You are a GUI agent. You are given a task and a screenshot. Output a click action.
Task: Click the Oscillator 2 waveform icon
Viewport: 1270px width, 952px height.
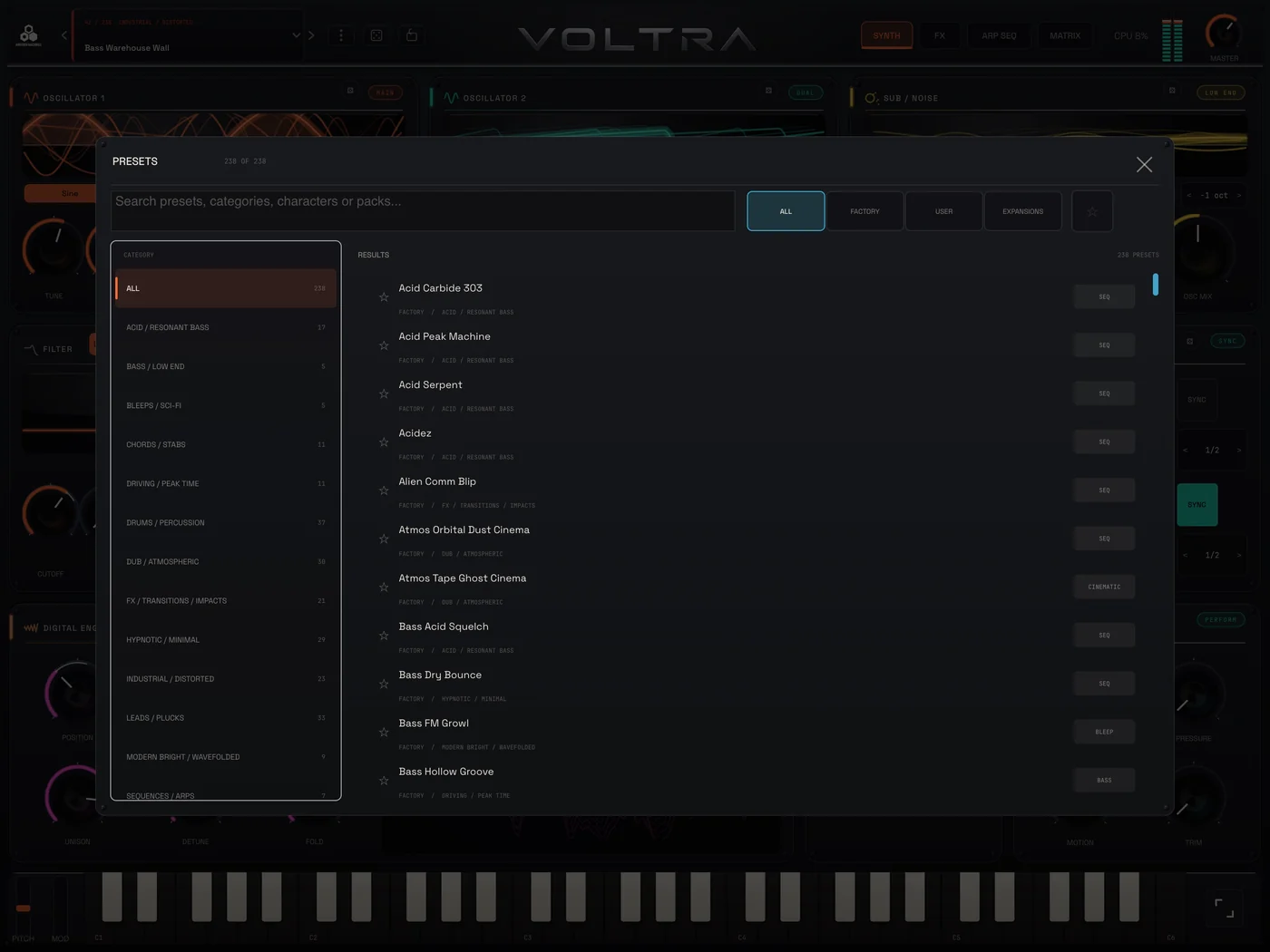point(451,98)
